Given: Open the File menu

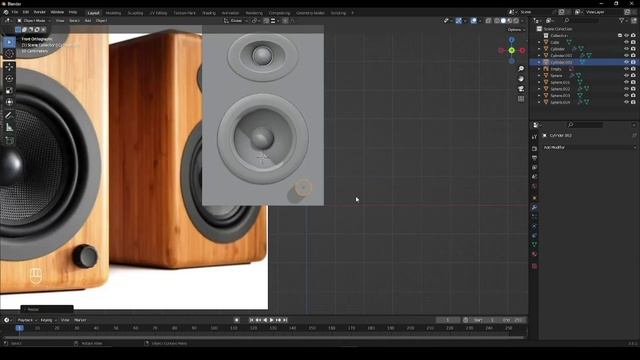Looking at the screenshot, I should tap(15, 12).
